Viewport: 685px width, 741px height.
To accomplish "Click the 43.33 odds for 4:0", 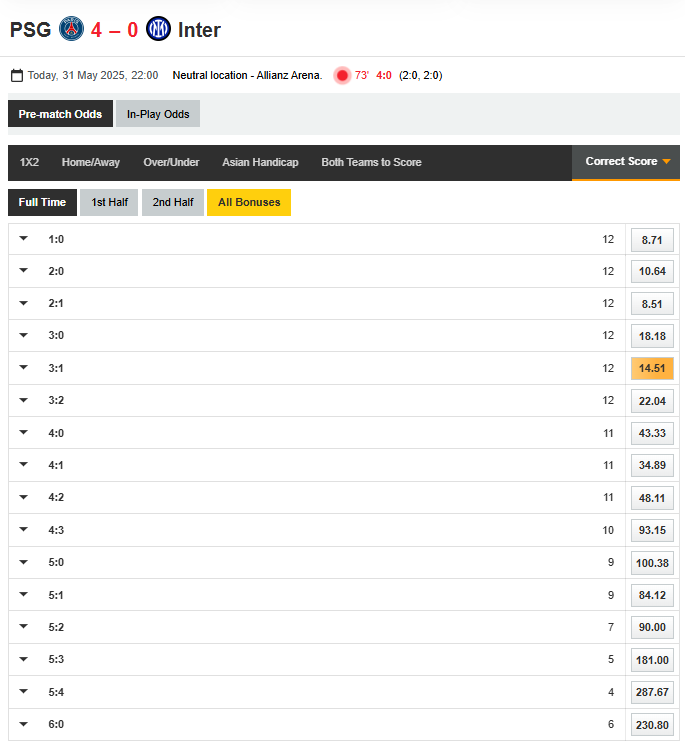I will click(652, 433).
